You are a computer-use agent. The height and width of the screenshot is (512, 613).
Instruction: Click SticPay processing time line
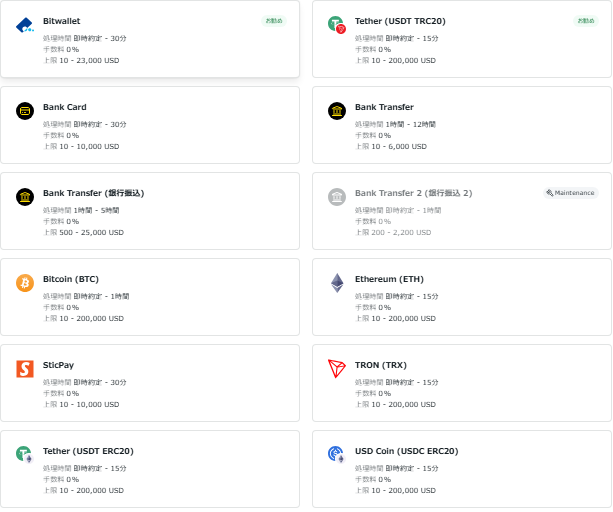click(x=84, y=382)
